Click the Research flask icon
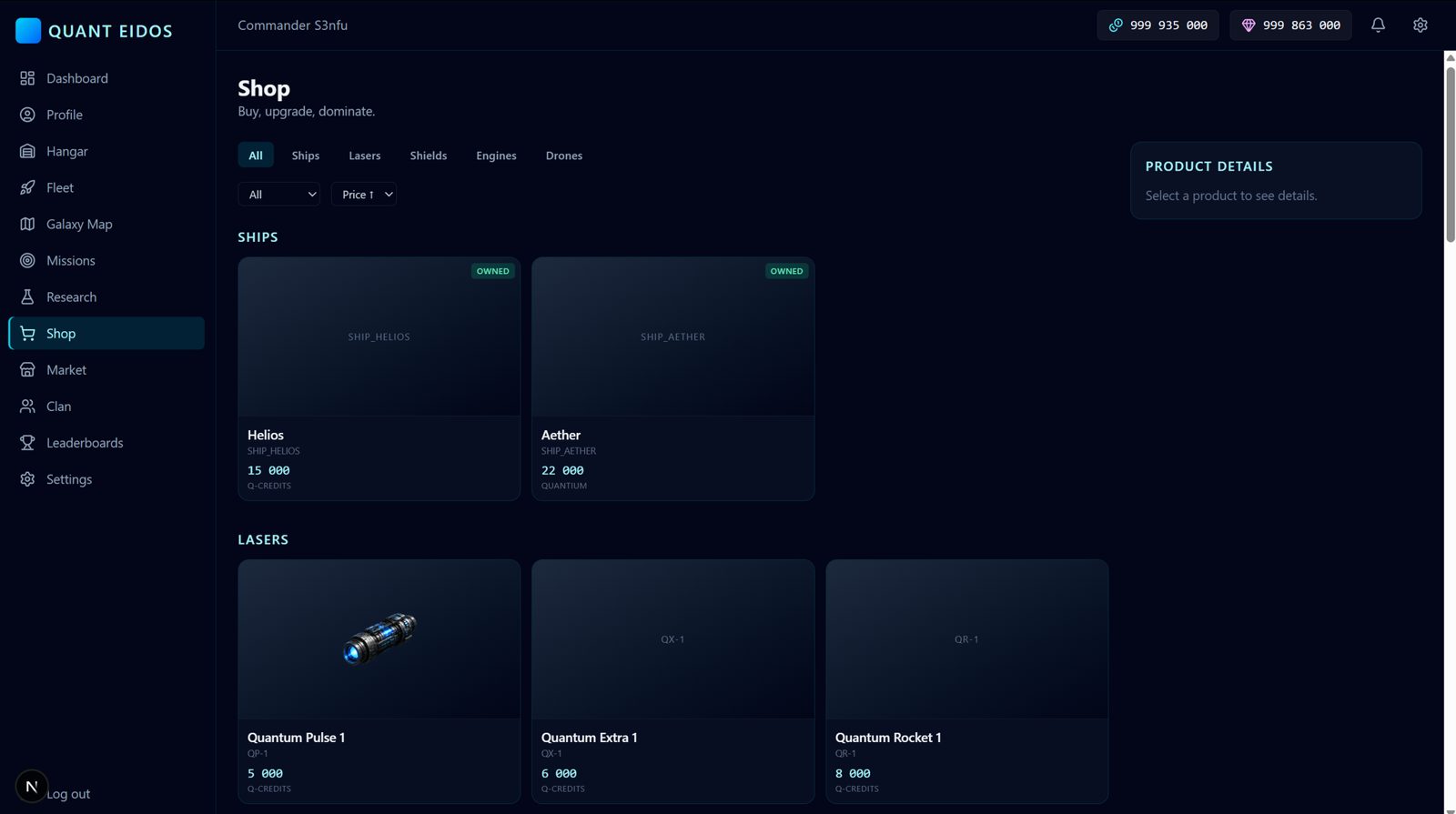 click(27, 296)
